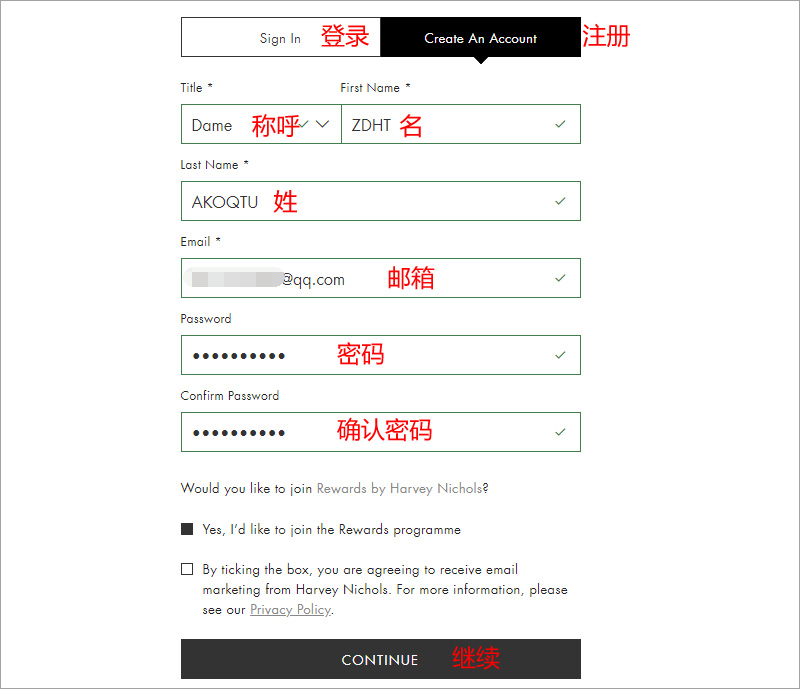Click the Last Name field with AKOQTU

pyautogui.click(x=381, y=201)
